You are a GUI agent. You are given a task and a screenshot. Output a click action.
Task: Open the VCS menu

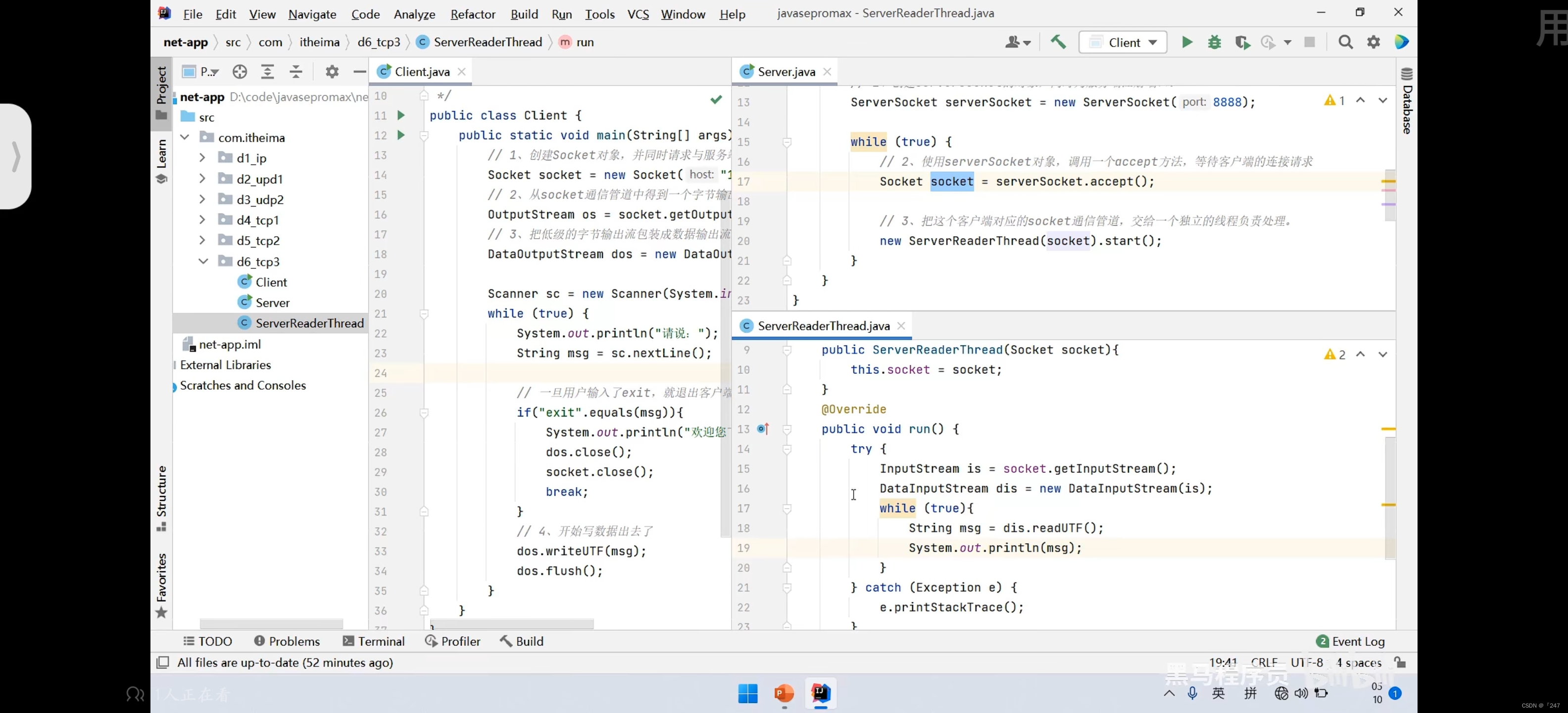(x=638, y=13)
